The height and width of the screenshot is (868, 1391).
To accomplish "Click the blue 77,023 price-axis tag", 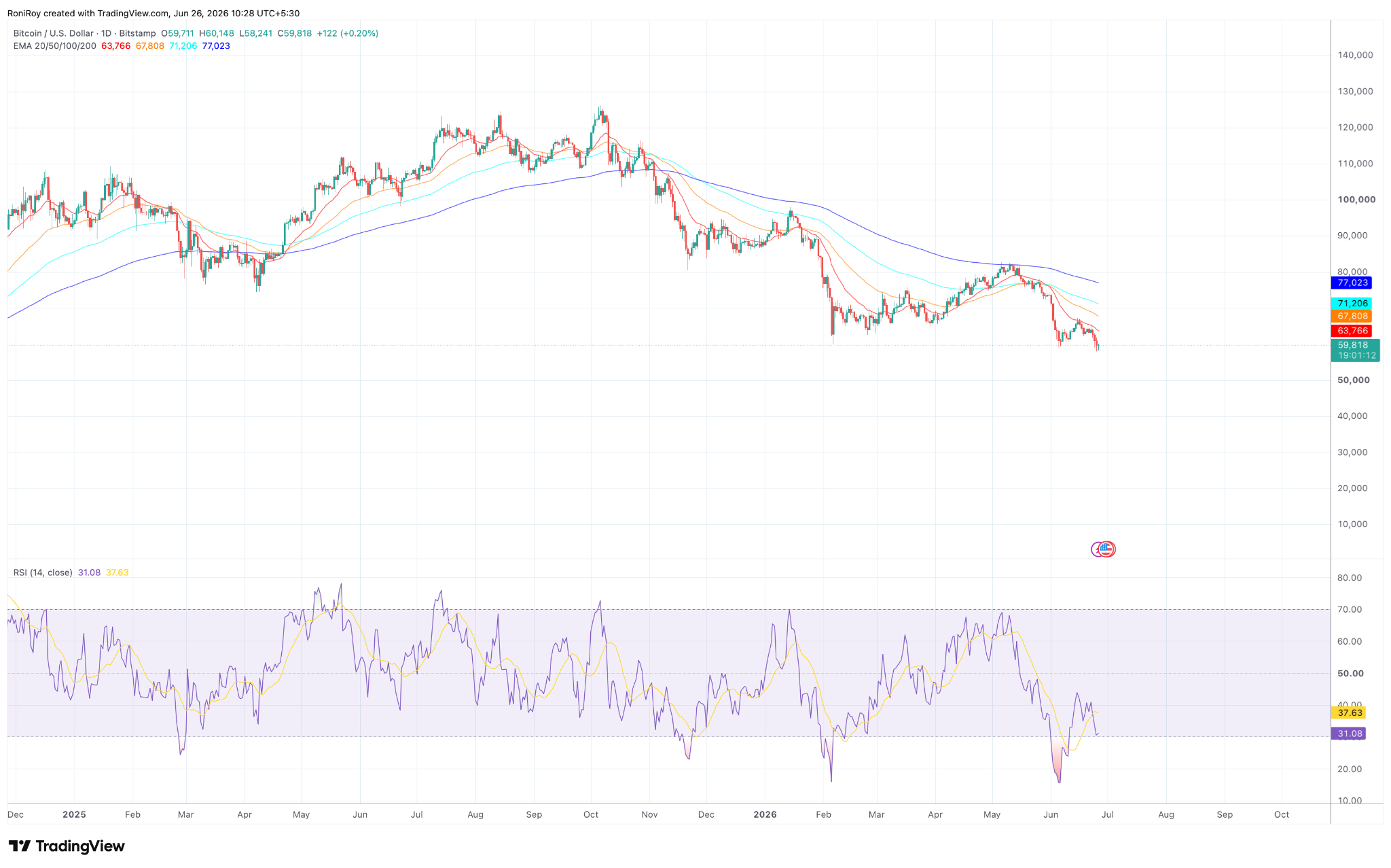I will click(1352, 283).
